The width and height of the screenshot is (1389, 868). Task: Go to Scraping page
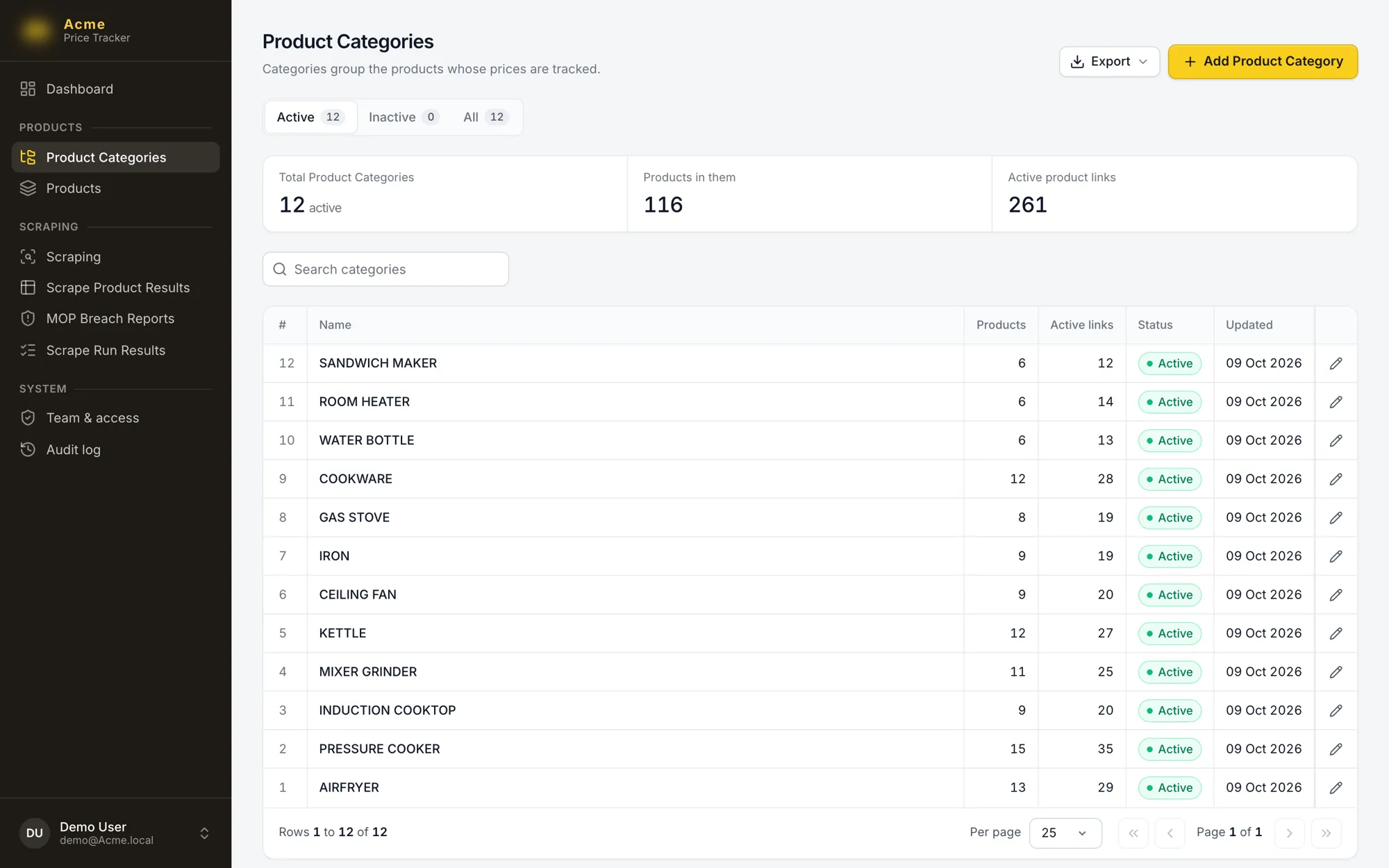(x=115, y=257)
